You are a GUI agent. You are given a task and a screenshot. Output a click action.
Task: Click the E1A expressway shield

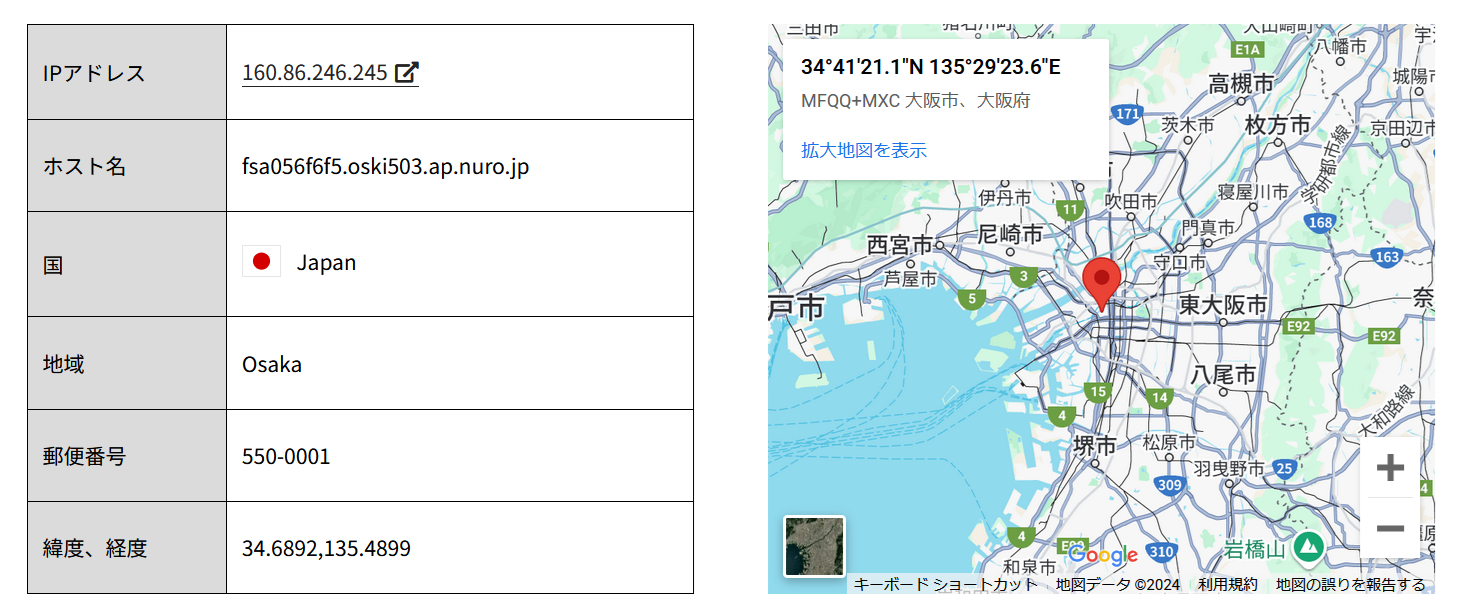(1248, 49)
